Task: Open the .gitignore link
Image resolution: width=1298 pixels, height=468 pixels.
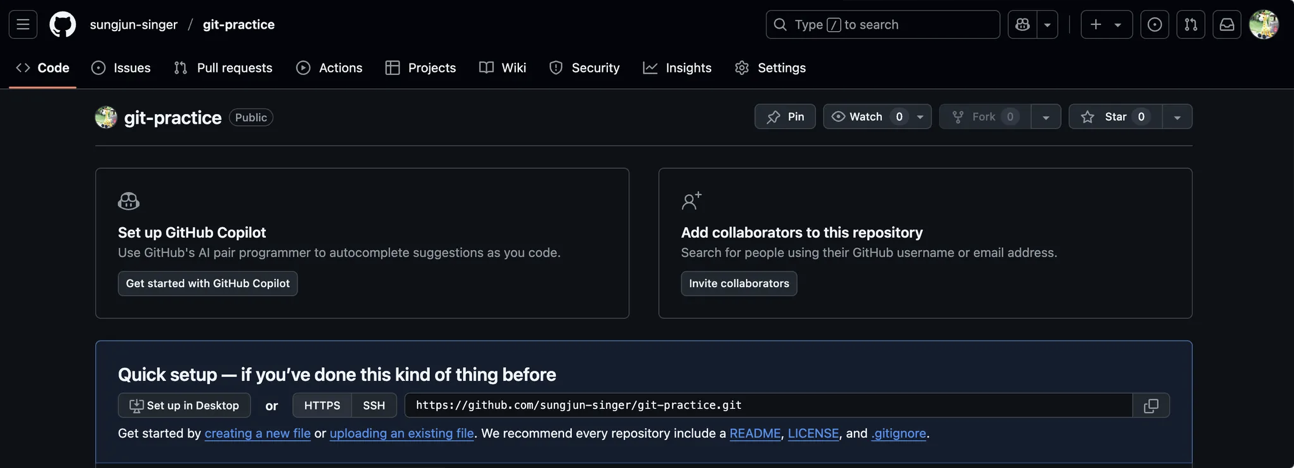Action: pos(899,433)
